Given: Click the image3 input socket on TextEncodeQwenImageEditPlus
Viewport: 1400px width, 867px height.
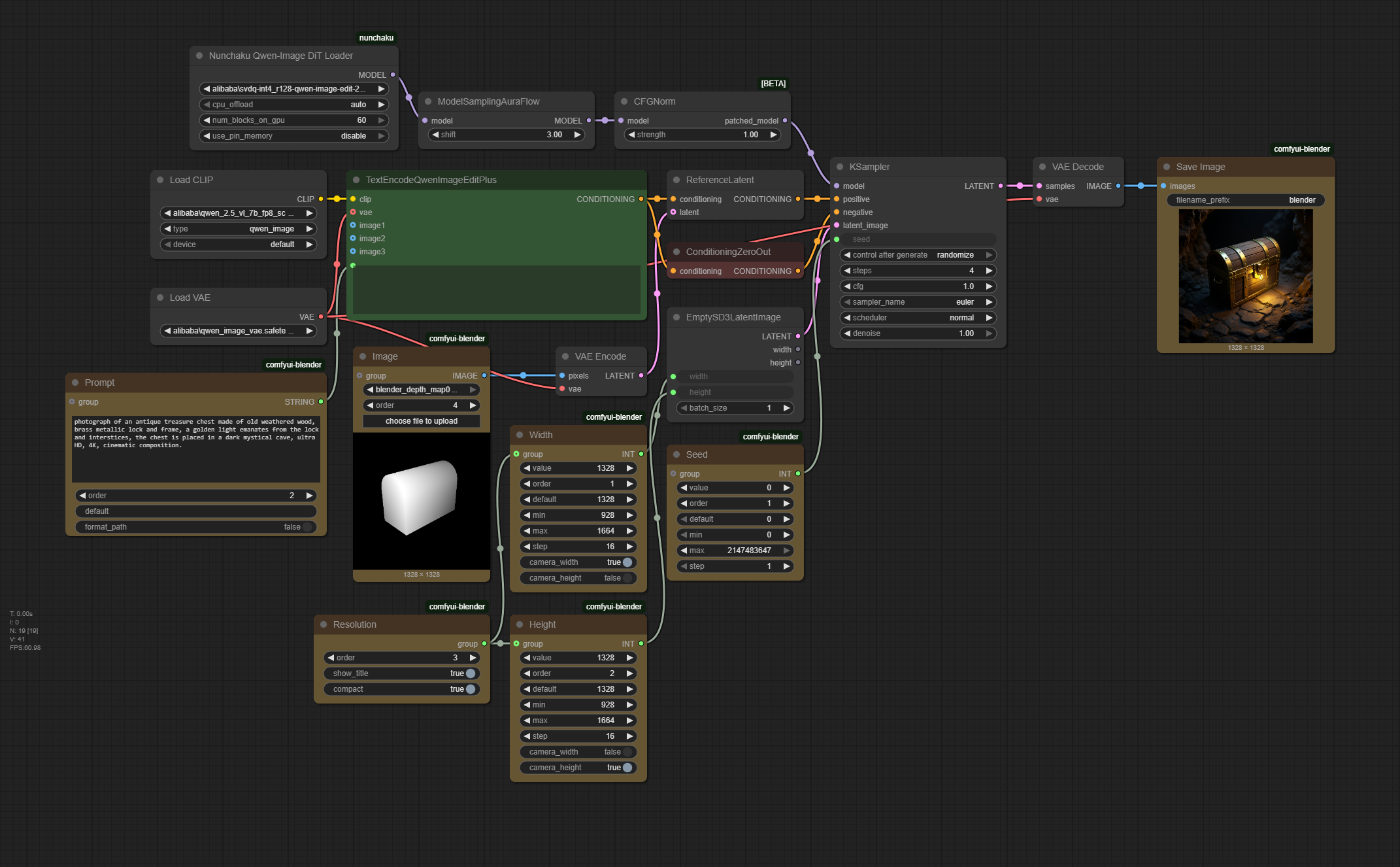Looking at the screenshot, I should coord(353,251).
